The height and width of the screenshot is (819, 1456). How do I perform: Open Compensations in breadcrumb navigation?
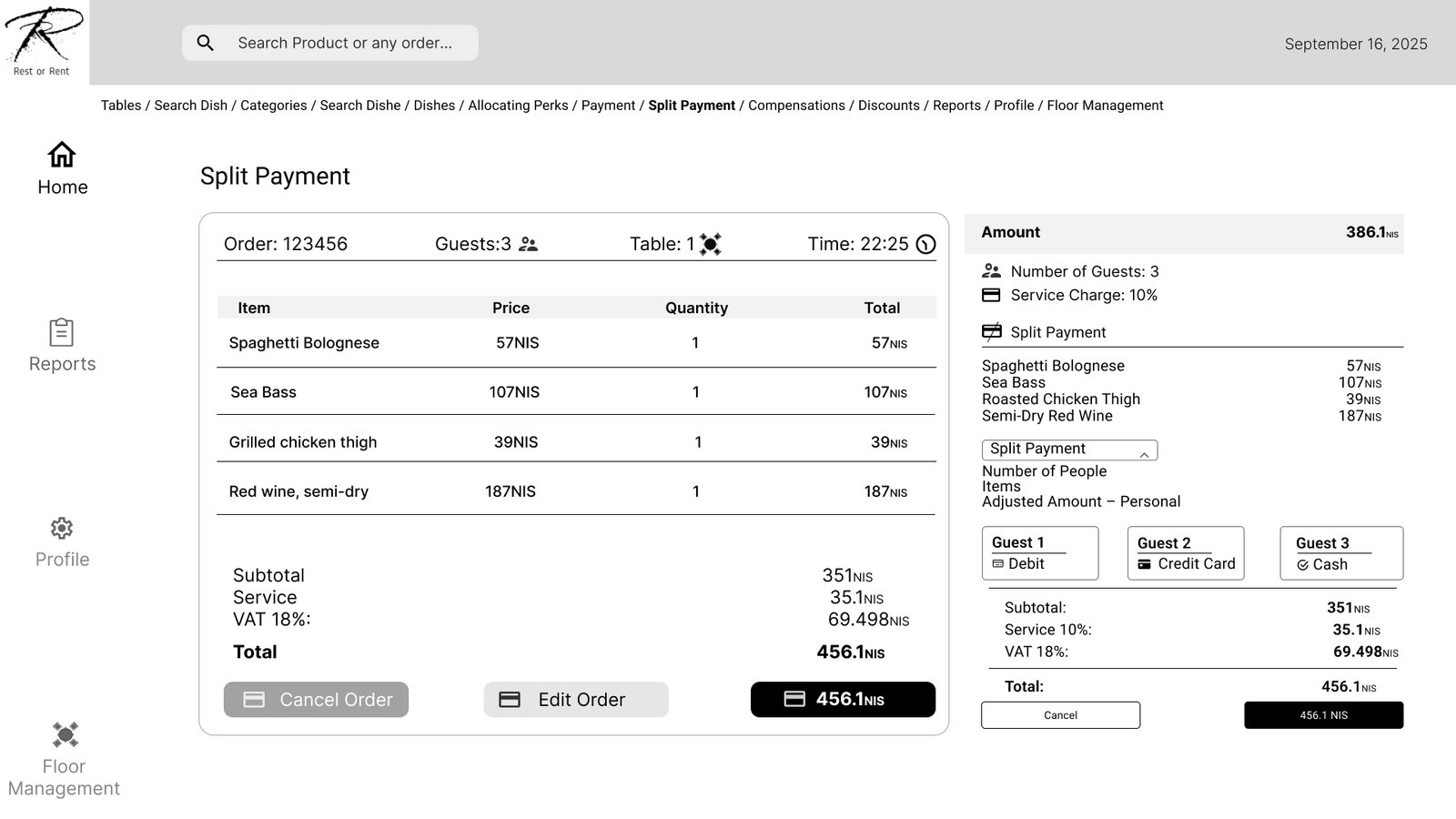[795, 106]
